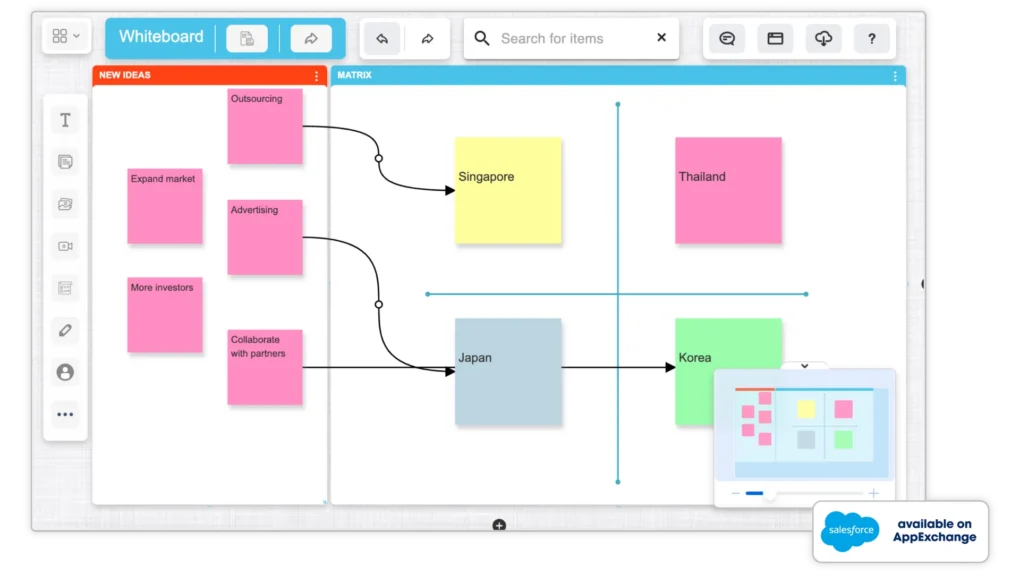
Task: Zoom out with the minus button
Action: click(735, 493)
